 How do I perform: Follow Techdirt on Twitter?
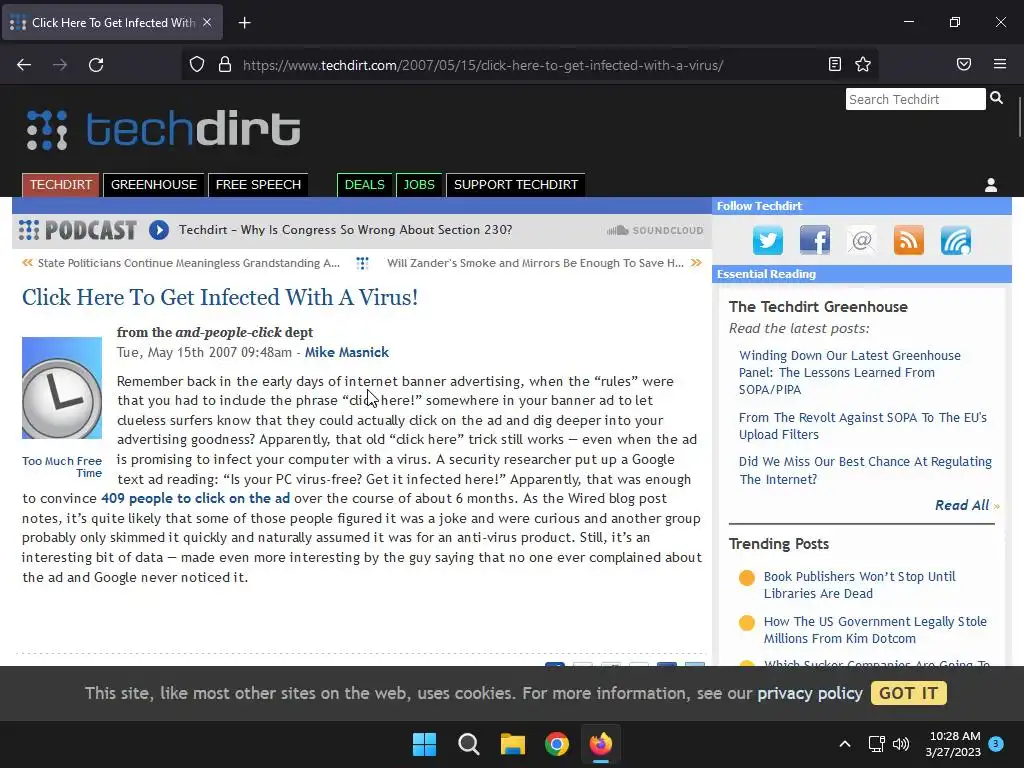[x=768, y=240]
